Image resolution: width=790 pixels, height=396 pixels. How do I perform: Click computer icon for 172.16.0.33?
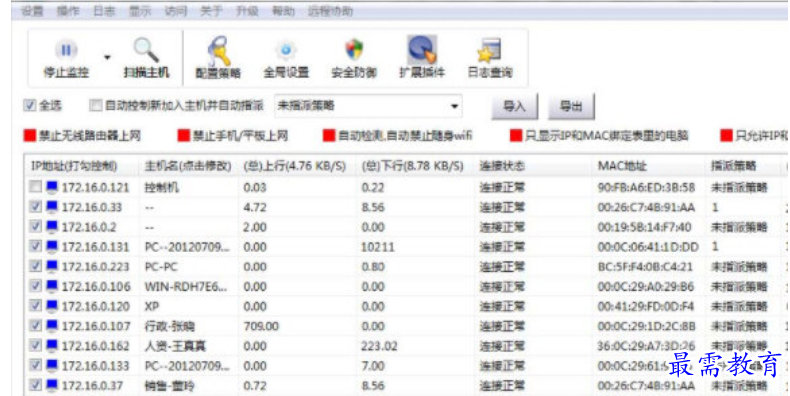click(x=52, y=207)
